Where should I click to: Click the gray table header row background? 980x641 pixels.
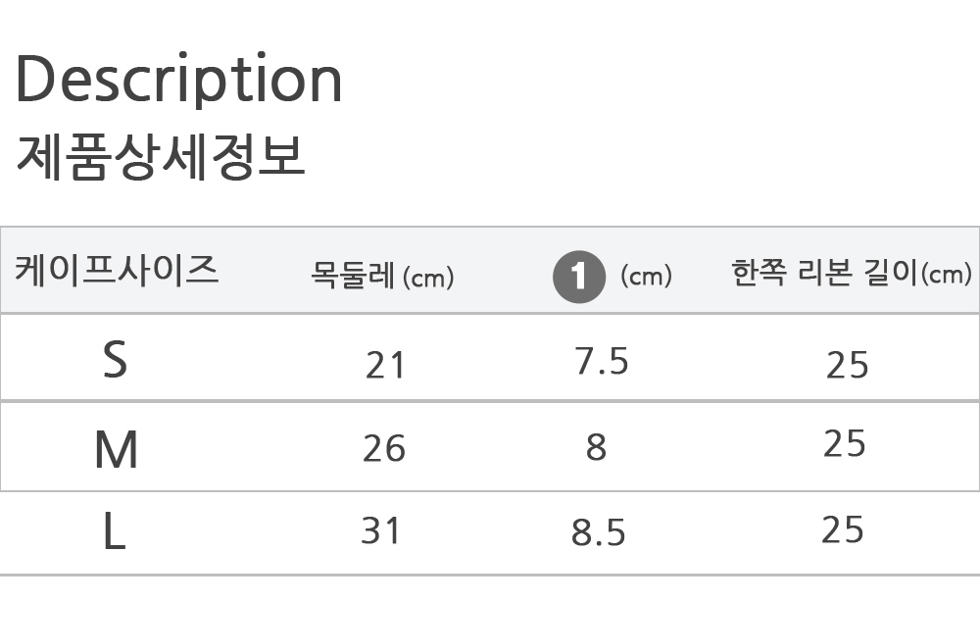pyautogui.click(x=490, y=271)
